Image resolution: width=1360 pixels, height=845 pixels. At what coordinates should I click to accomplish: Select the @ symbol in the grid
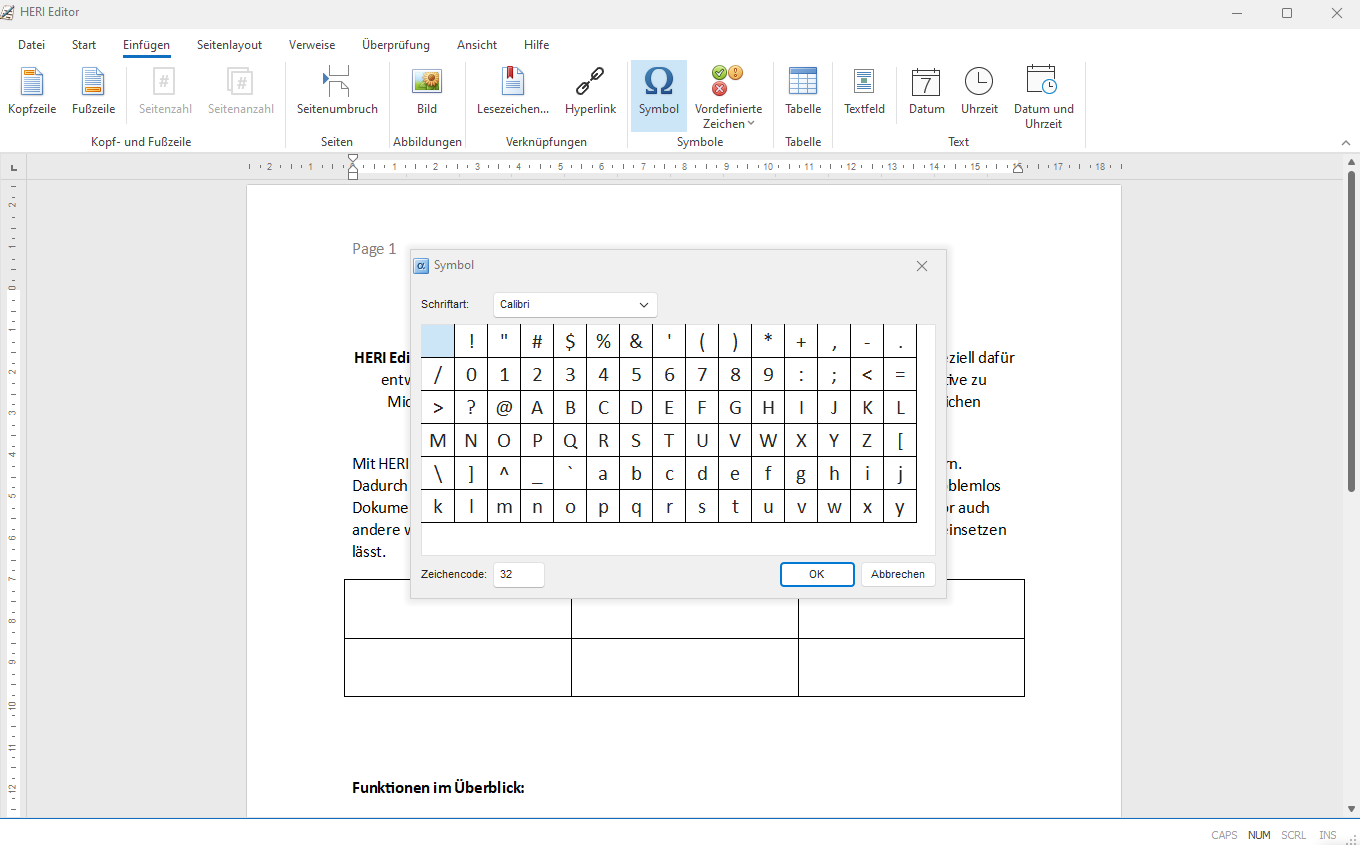(504, 407)
